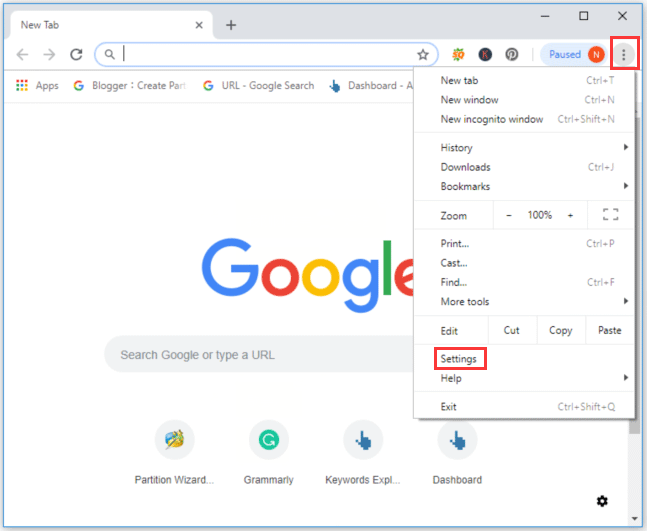
Task: Select New window menu item
Action: click(x=524, y=100)
